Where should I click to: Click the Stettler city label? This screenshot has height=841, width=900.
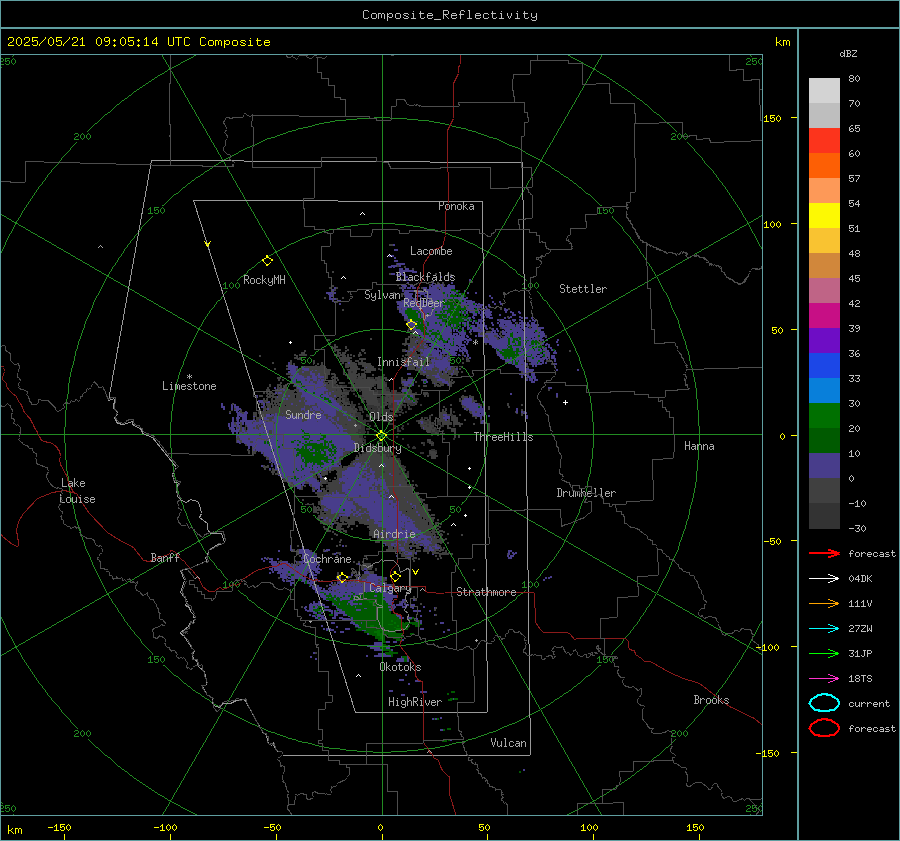pos(583,289)
